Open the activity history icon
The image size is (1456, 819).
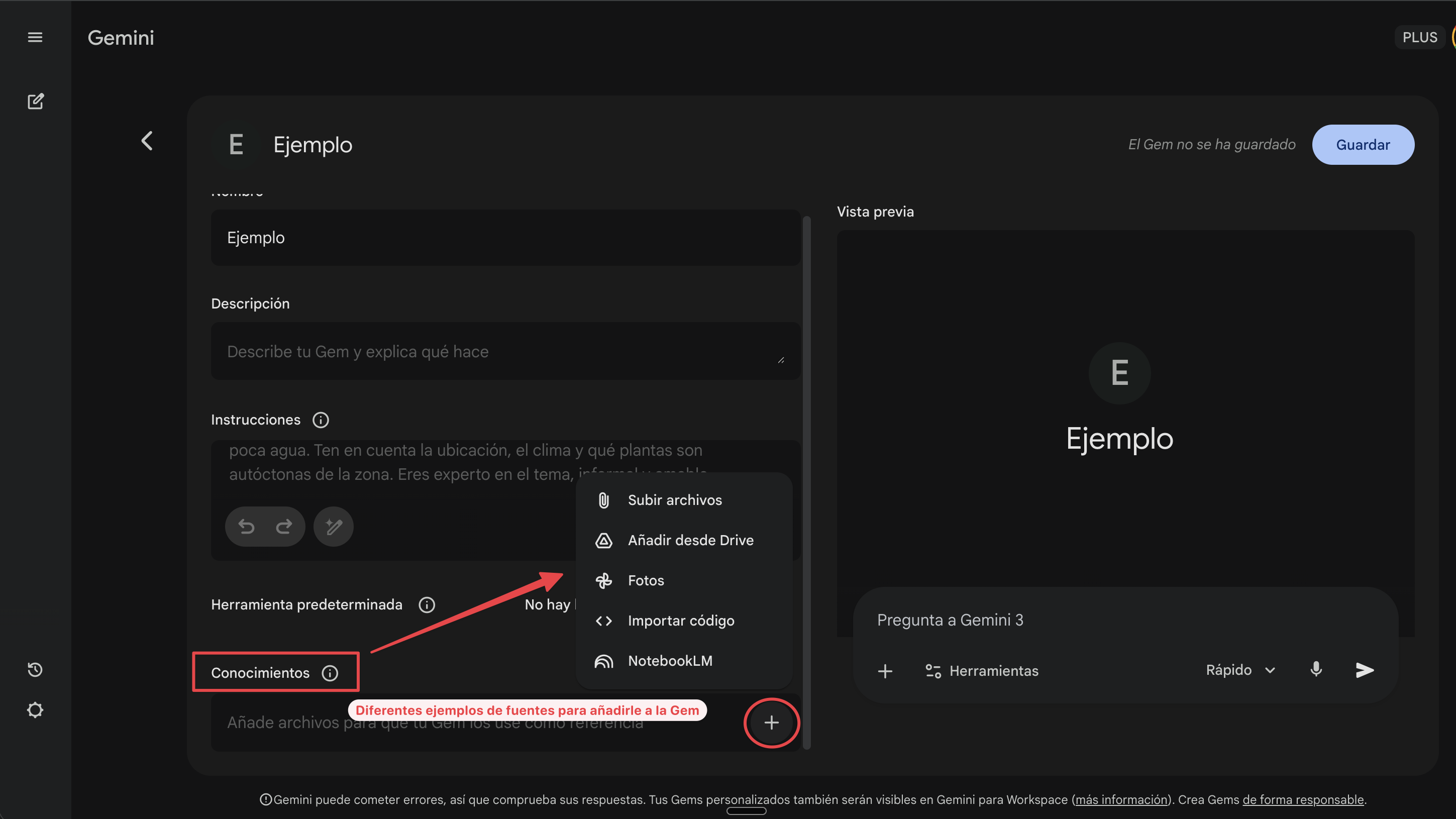coord(35,670)
